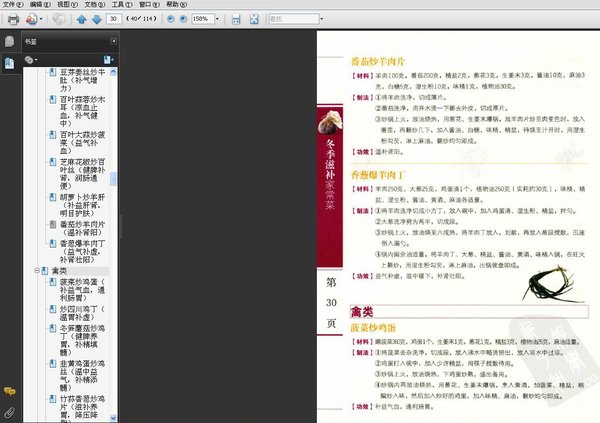600x423 pixels.
Task: Open bookmark 韭黄鸡蛋炒鸡丝
Action: click(x=82, y=376)
